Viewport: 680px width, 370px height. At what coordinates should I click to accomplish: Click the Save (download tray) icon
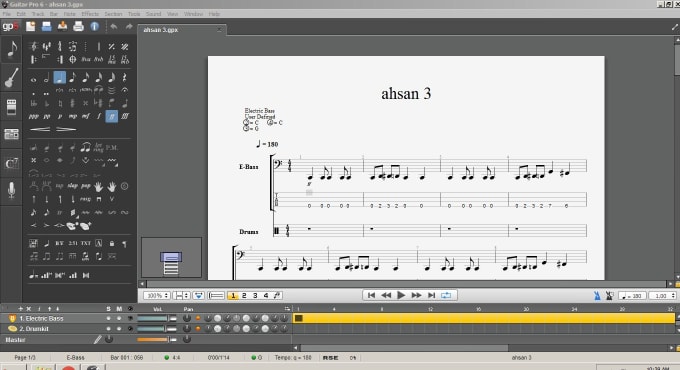(x=62, y=26)
